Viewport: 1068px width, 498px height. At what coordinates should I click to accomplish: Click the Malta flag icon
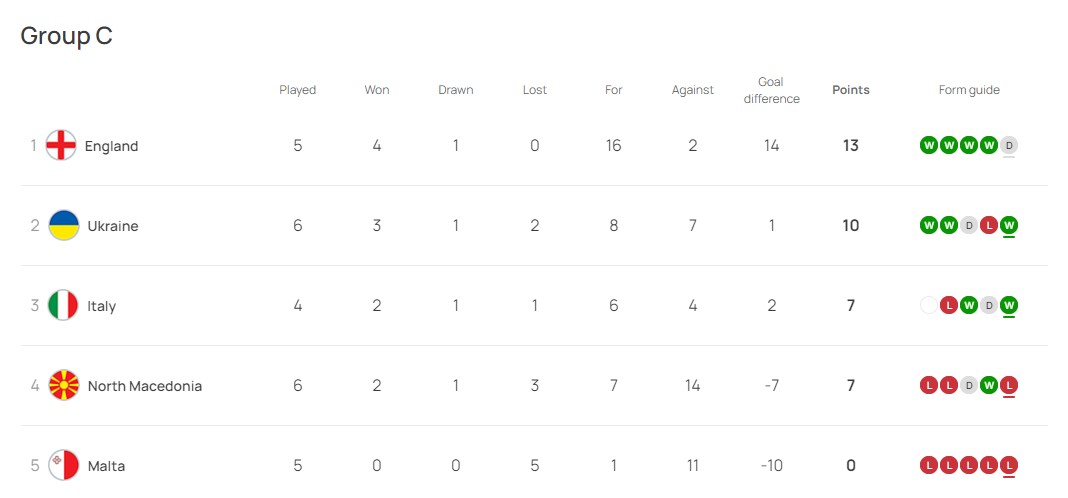tap(64, 465)
